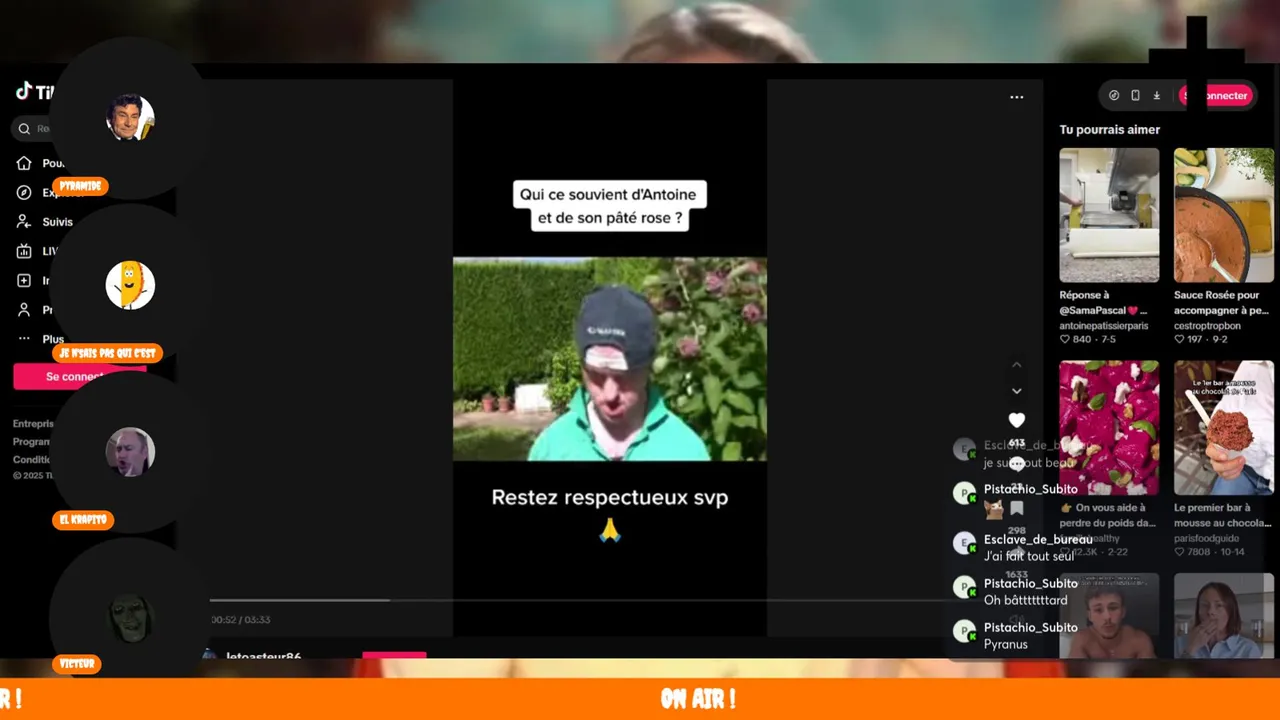Click the creator name 'antoinepatissierparis'
Screen dimensions: 1280x720
pos(1104,326)
